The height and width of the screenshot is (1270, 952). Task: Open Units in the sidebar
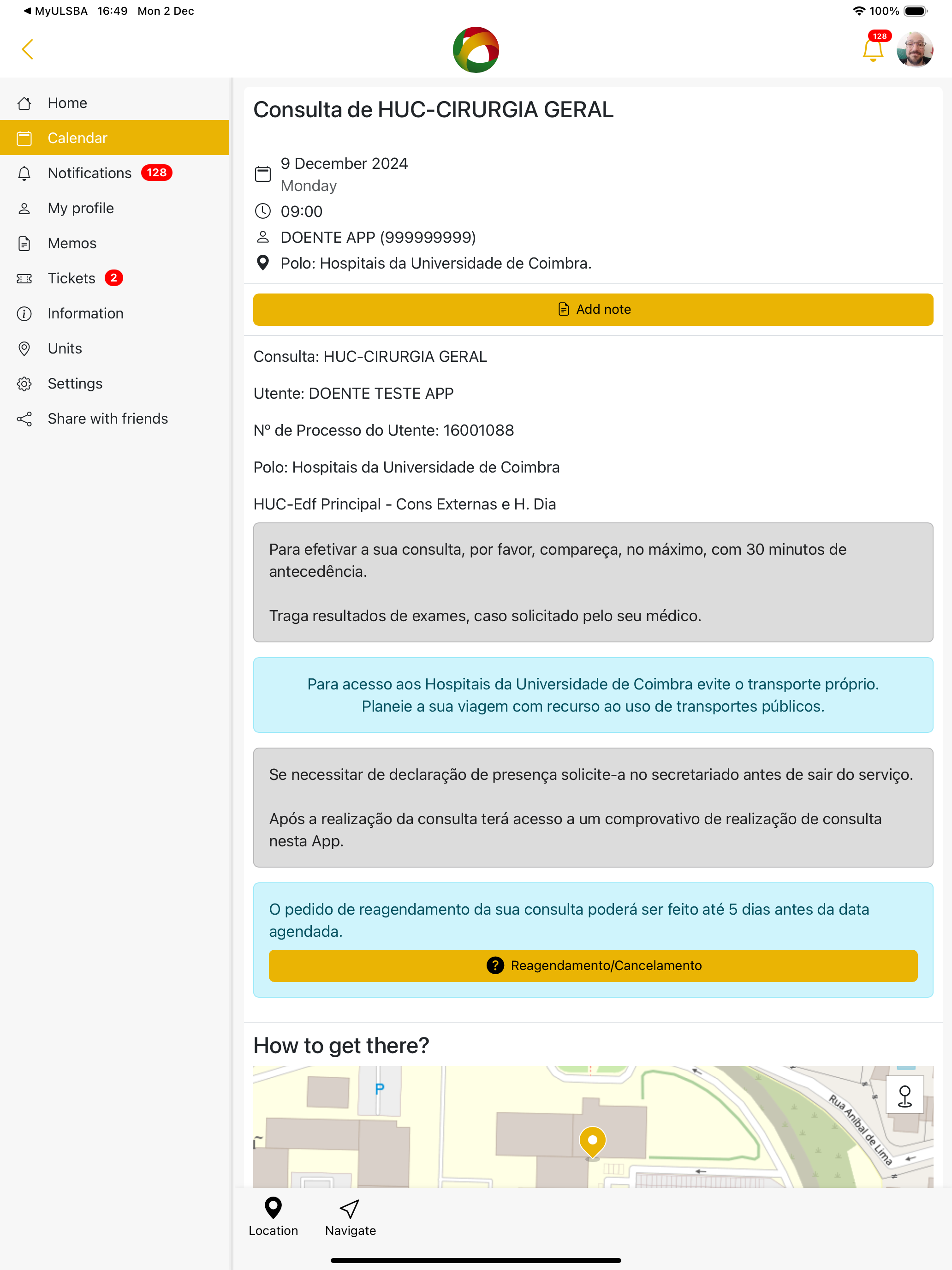pyautogui.click(x=115, y=348)
